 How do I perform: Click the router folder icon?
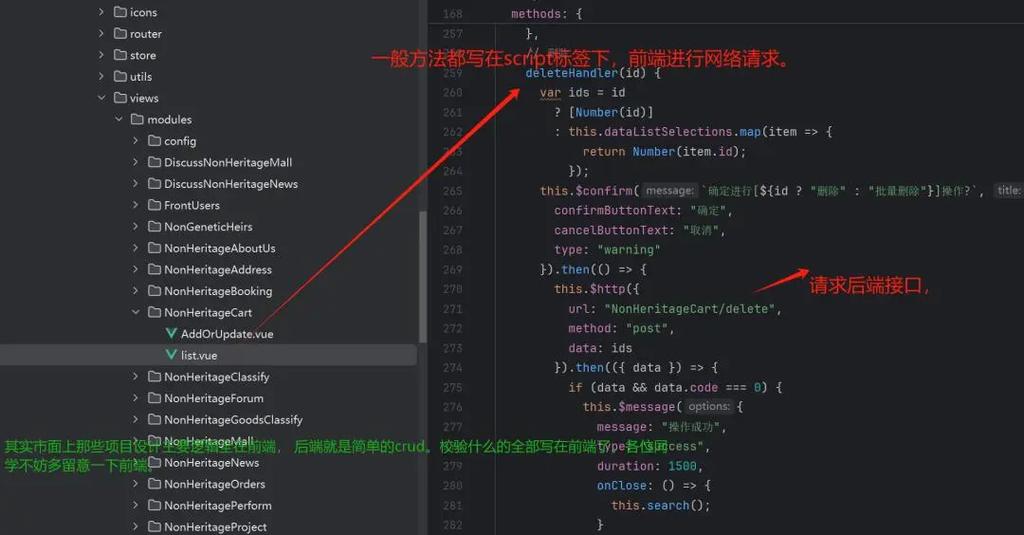point(120,33)
